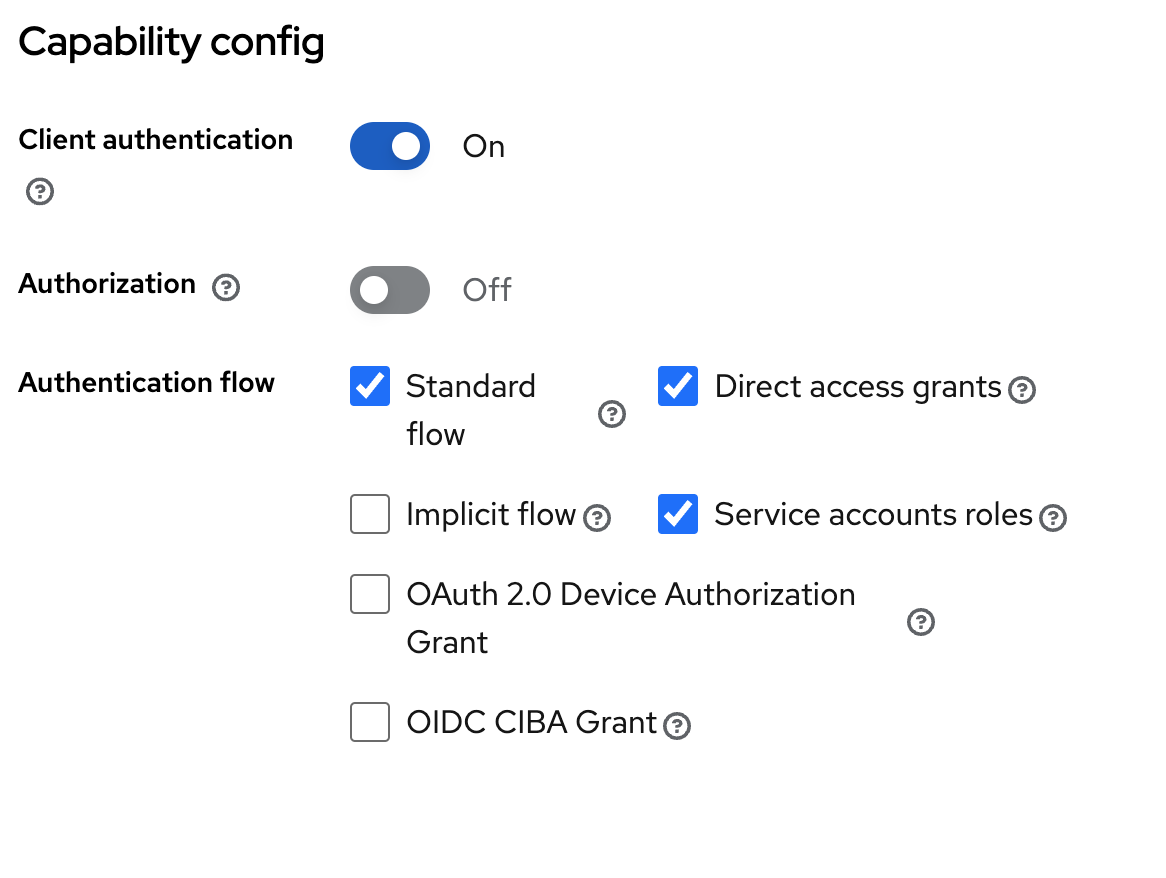This screenshot has width=1166, height=878.
Task: Click the OIDC CIBA Grant help icon
Action: [x=677, y=726]
